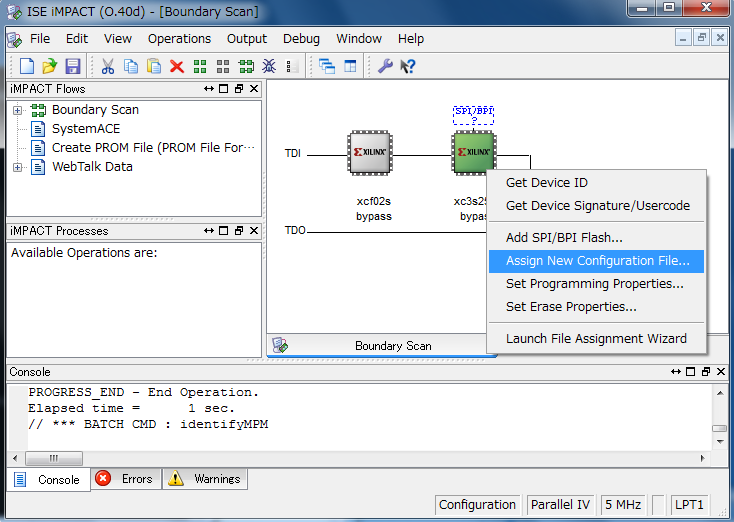Close the iMPACT Flows panel

[x=254, y=88]
